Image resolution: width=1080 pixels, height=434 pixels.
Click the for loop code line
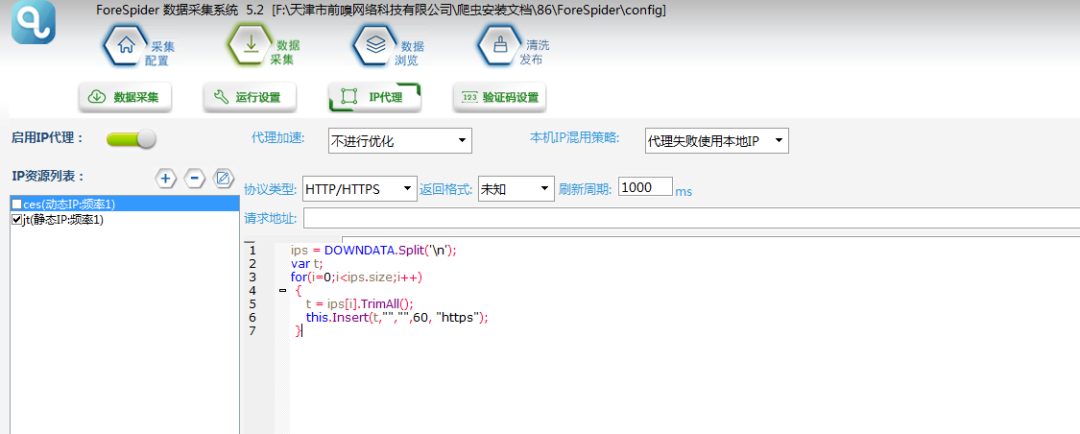(x=356, y=277)
